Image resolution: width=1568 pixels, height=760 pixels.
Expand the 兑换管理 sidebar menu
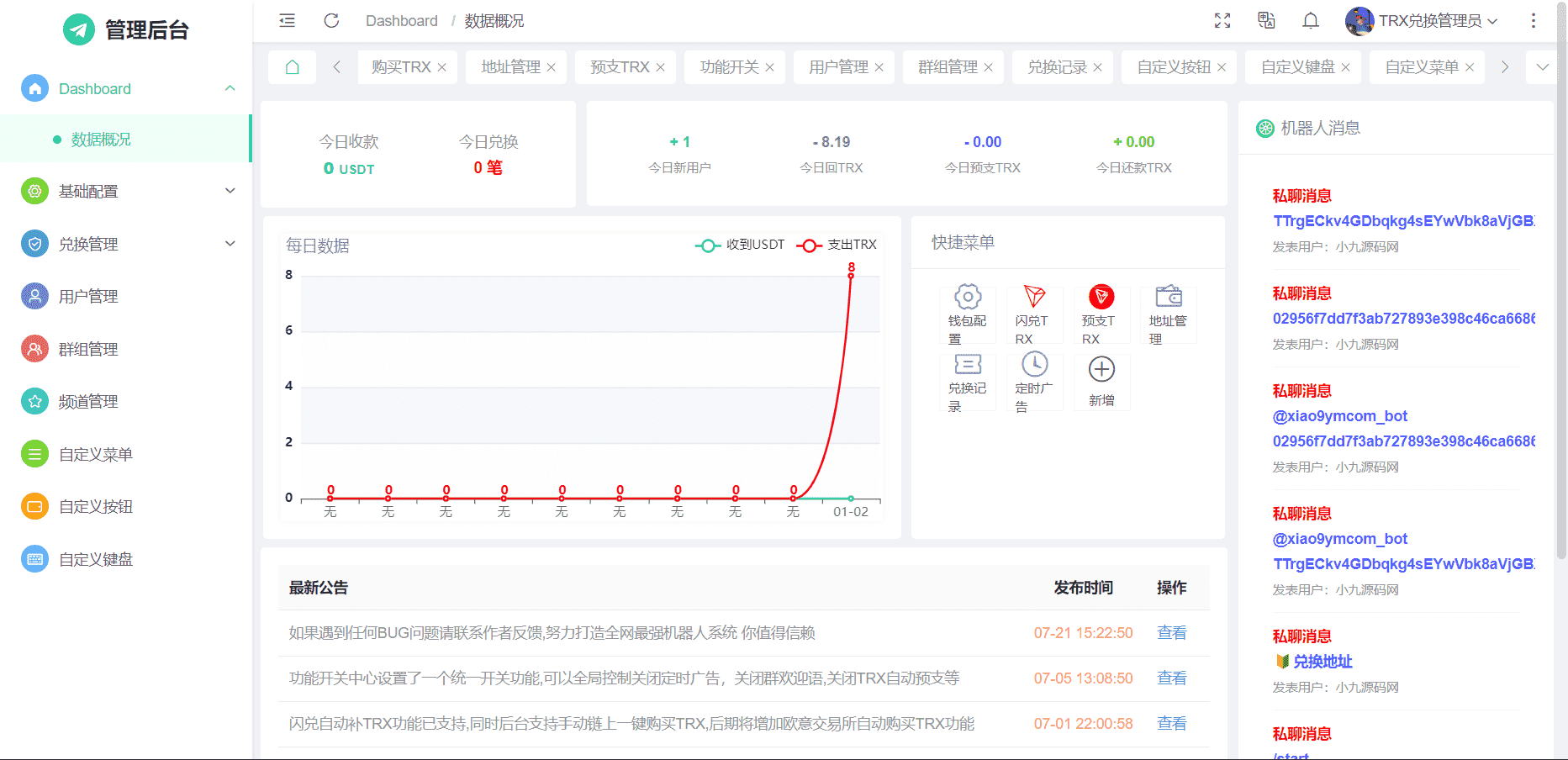pos(126,245)
